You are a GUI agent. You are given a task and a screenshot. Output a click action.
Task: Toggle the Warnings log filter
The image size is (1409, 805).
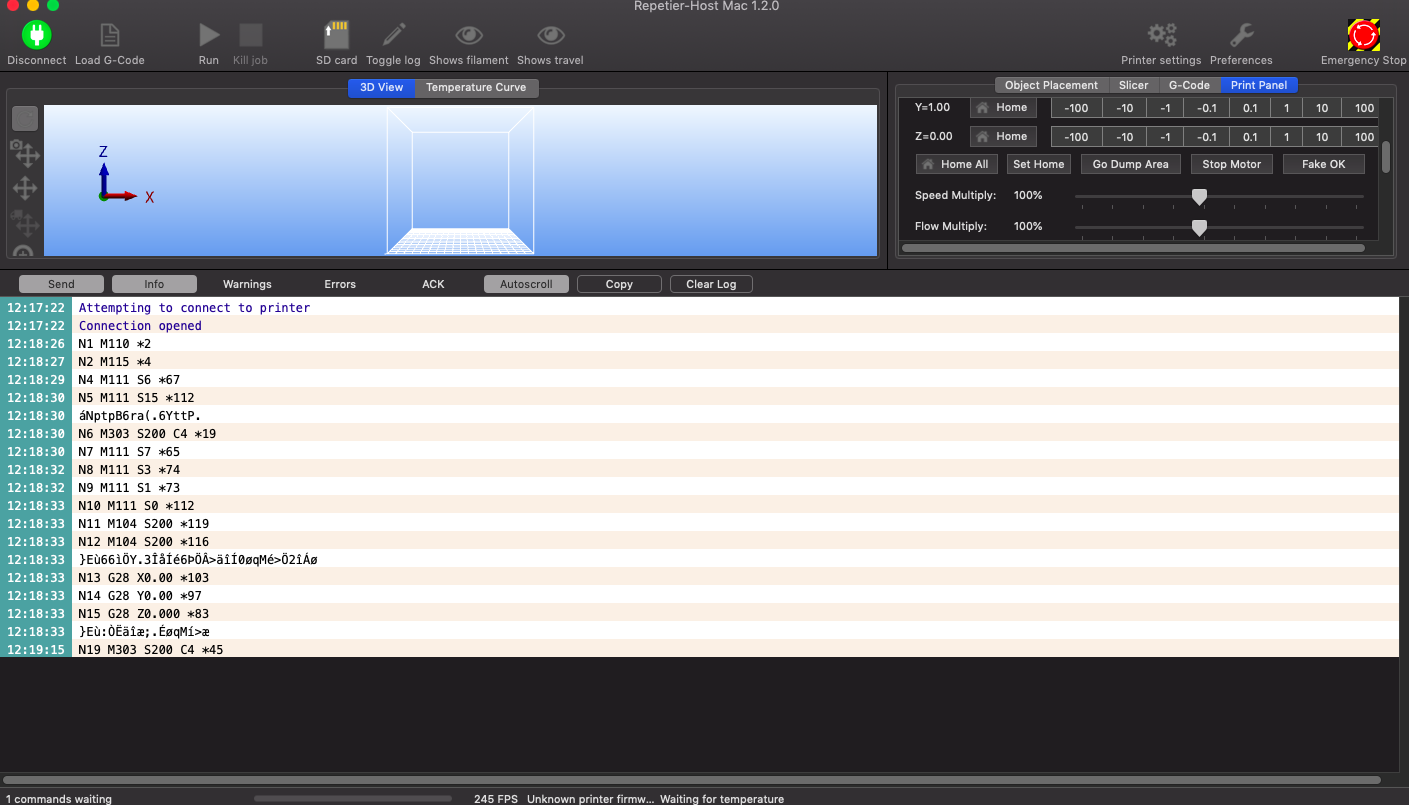click(247, 284)
